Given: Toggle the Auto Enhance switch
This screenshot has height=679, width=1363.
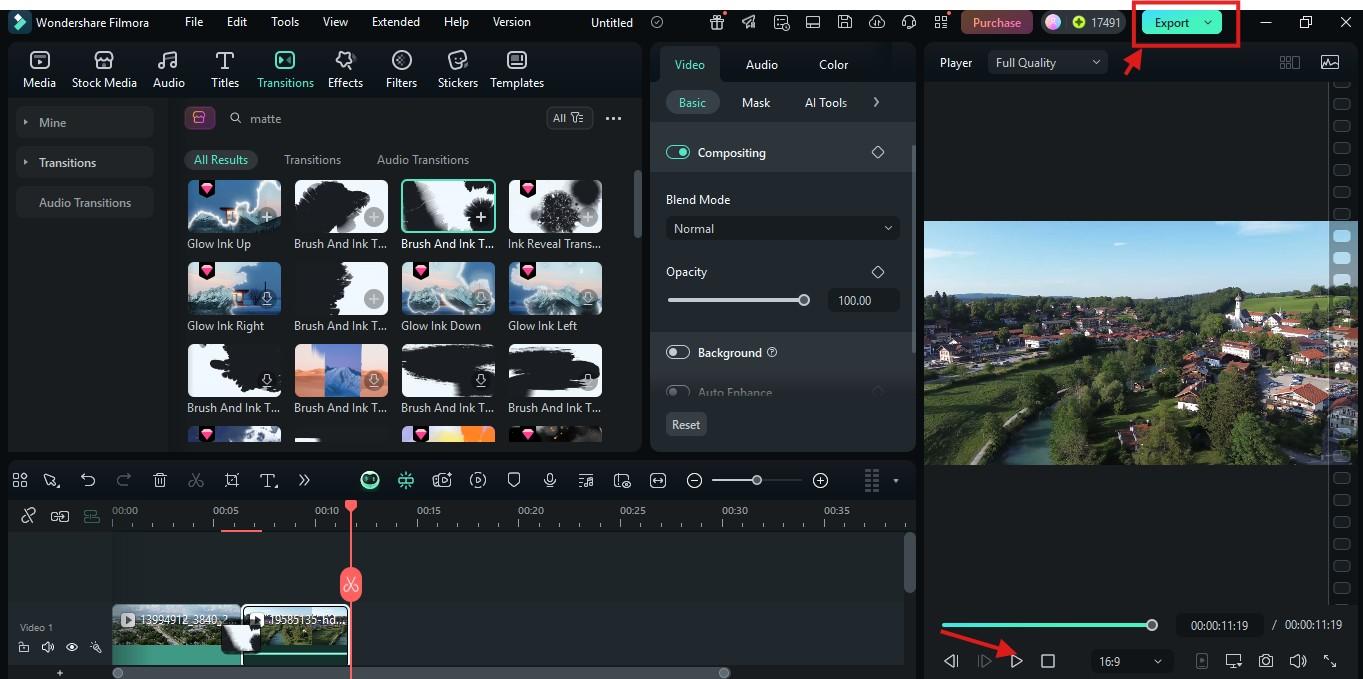Looking at the screenshot, I should coord(678,392).
